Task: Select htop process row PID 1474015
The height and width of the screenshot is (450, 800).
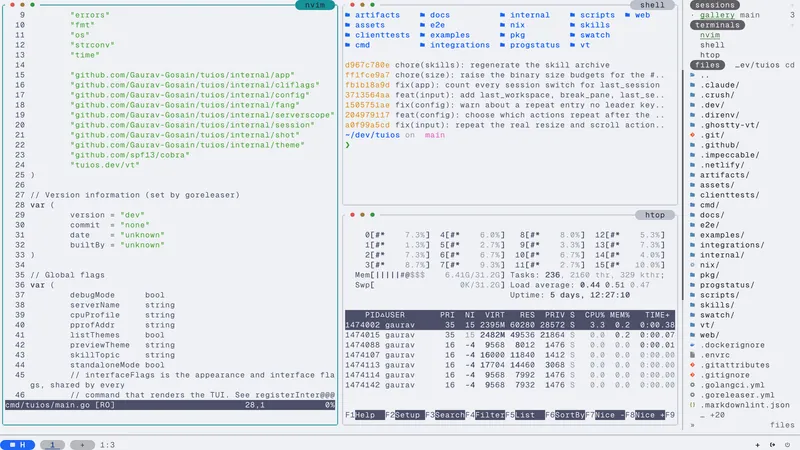Action: point(510,335)
